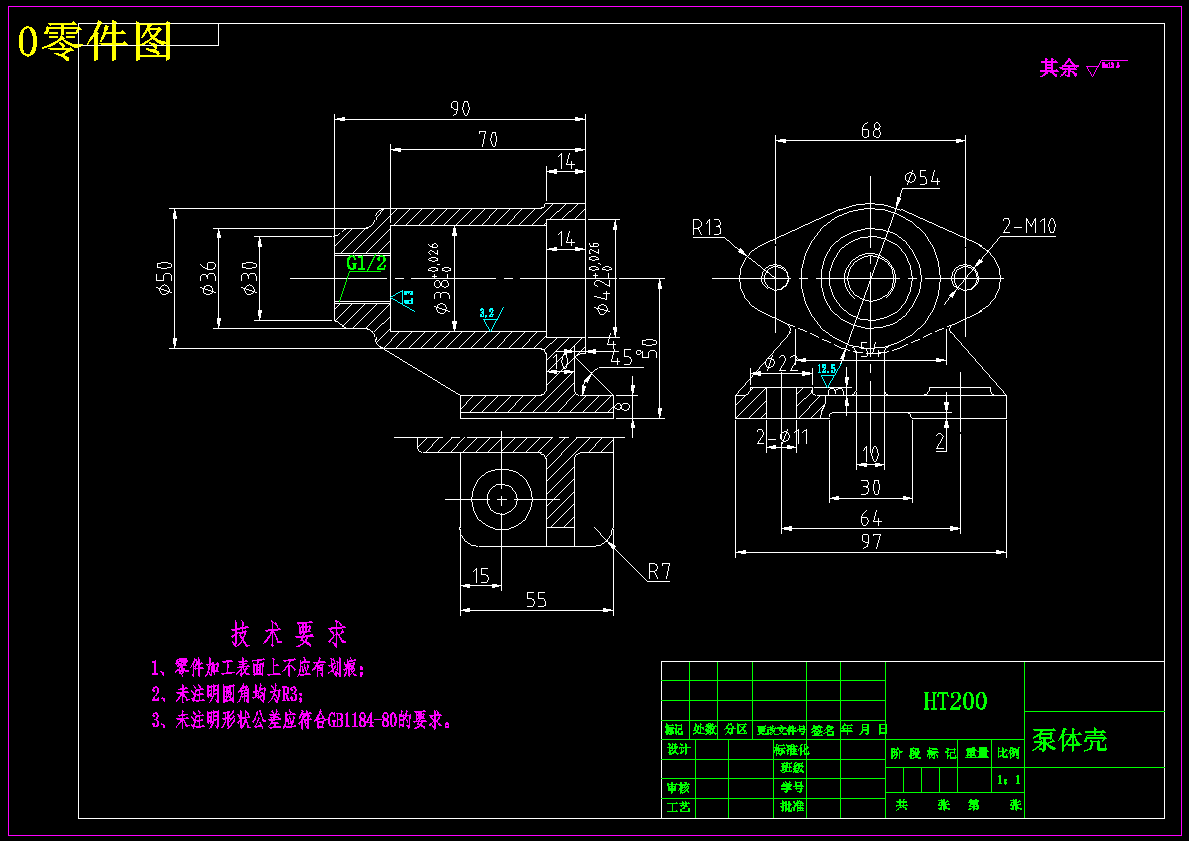Click the "比例" header cell

[x=1009, y=753]
